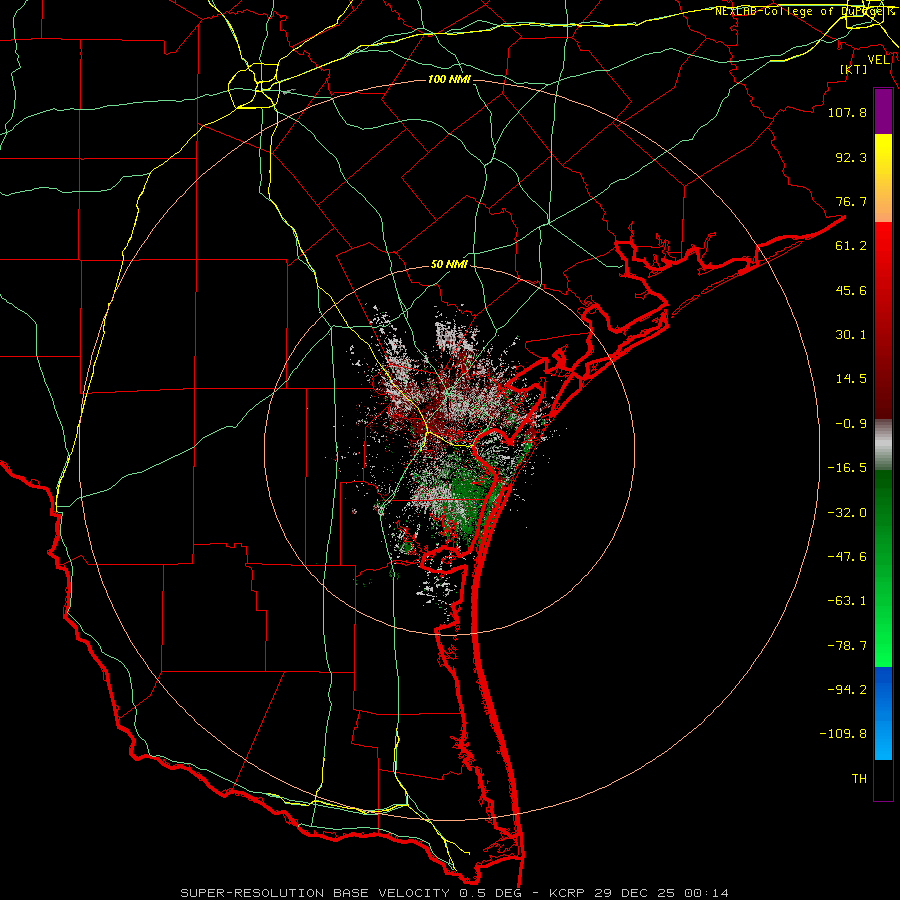Click the Super-Resolution Base Velocity caption text

coord(454,893)
